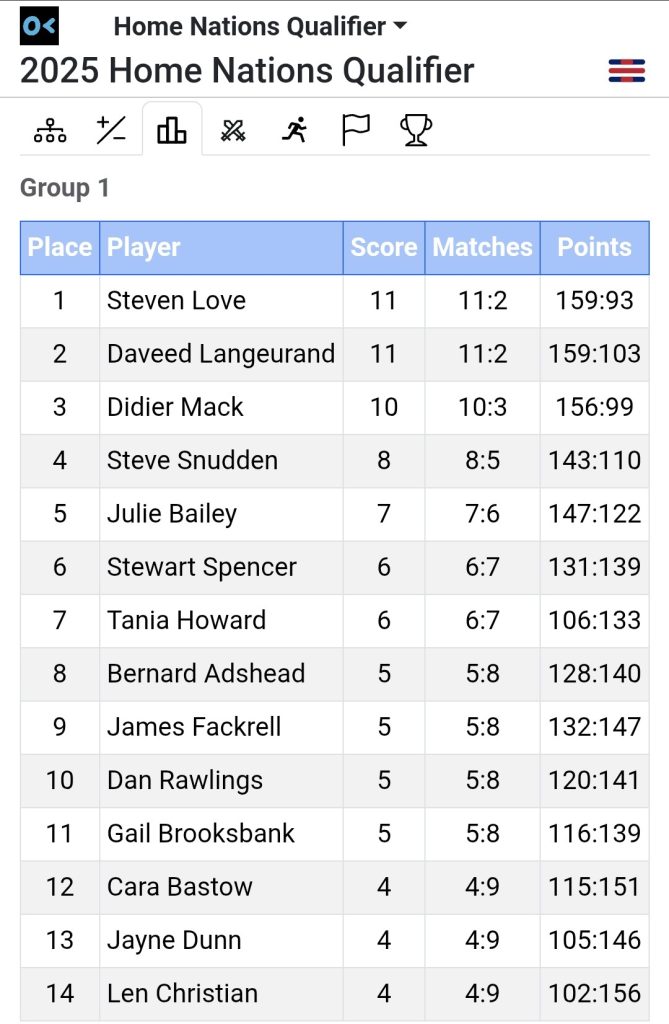Click the podium standings tab icon
The height and width of the screenshot is (1024, 669).
172,130
